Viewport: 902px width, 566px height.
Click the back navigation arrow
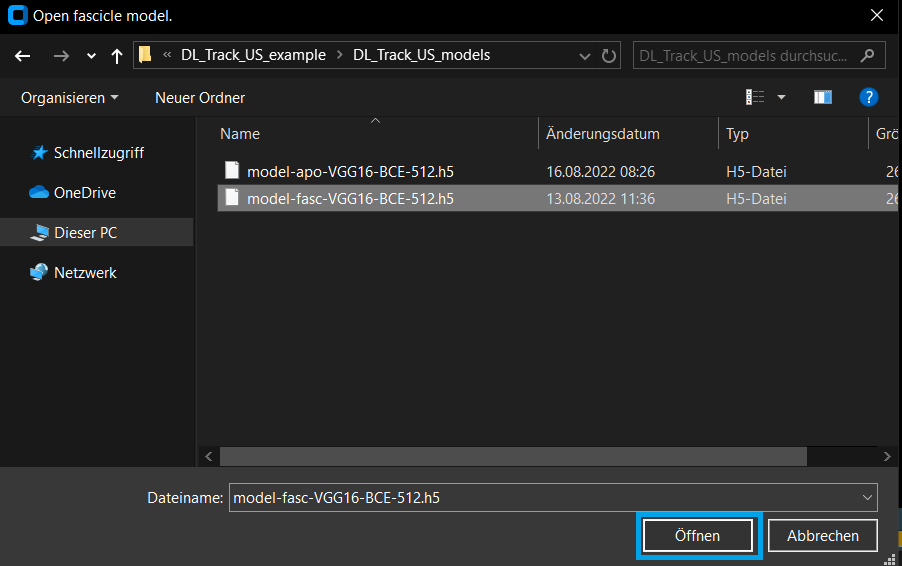23,56
